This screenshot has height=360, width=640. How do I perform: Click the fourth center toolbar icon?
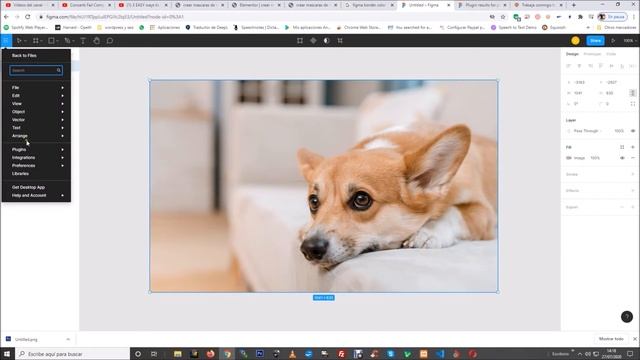point(340,40)
